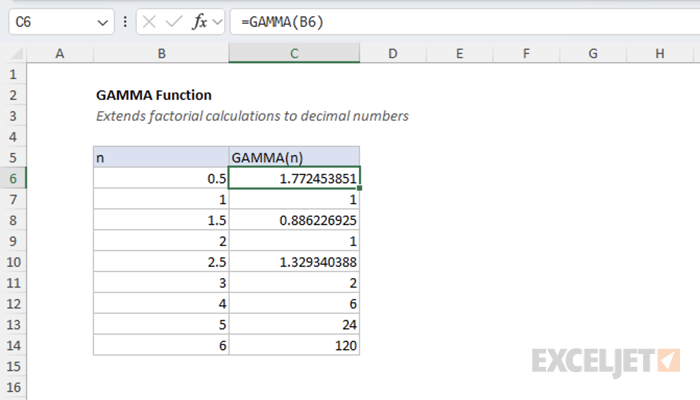Select row 3 header
Viewport: 700px width, 400px height.
pos(13,116)
